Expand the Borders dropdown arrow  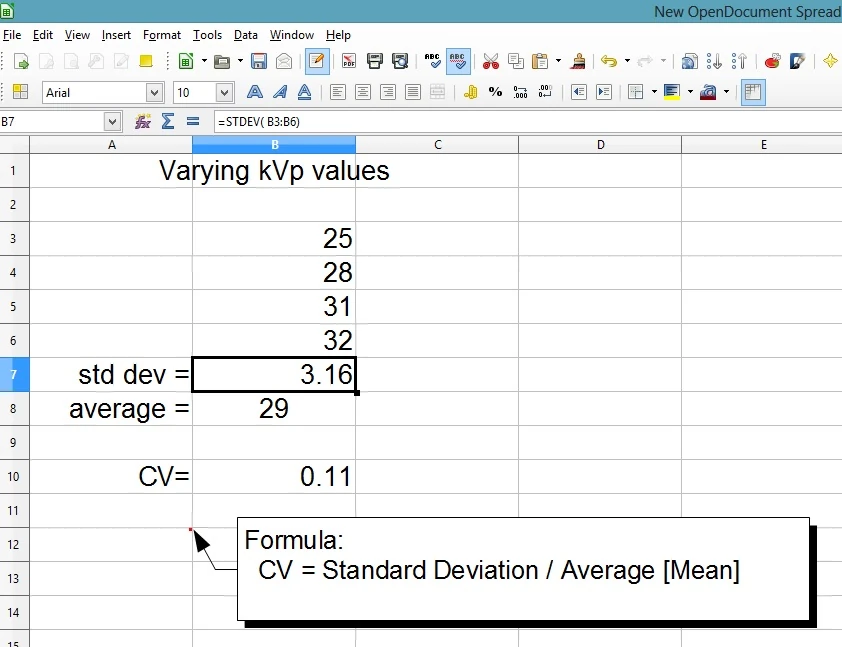(654, 92)
